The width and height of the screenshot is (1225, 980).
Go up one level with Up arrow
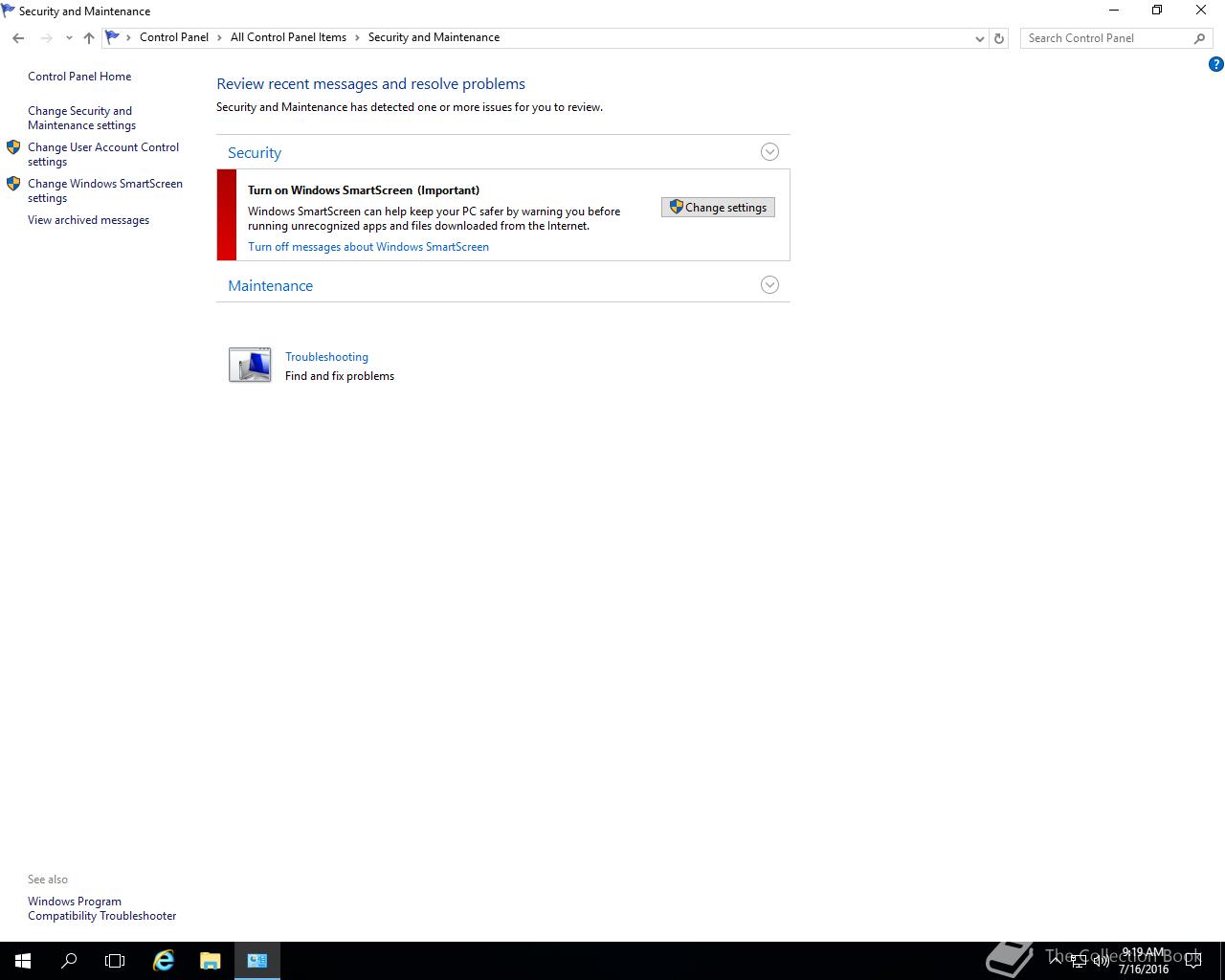[89, 38]
